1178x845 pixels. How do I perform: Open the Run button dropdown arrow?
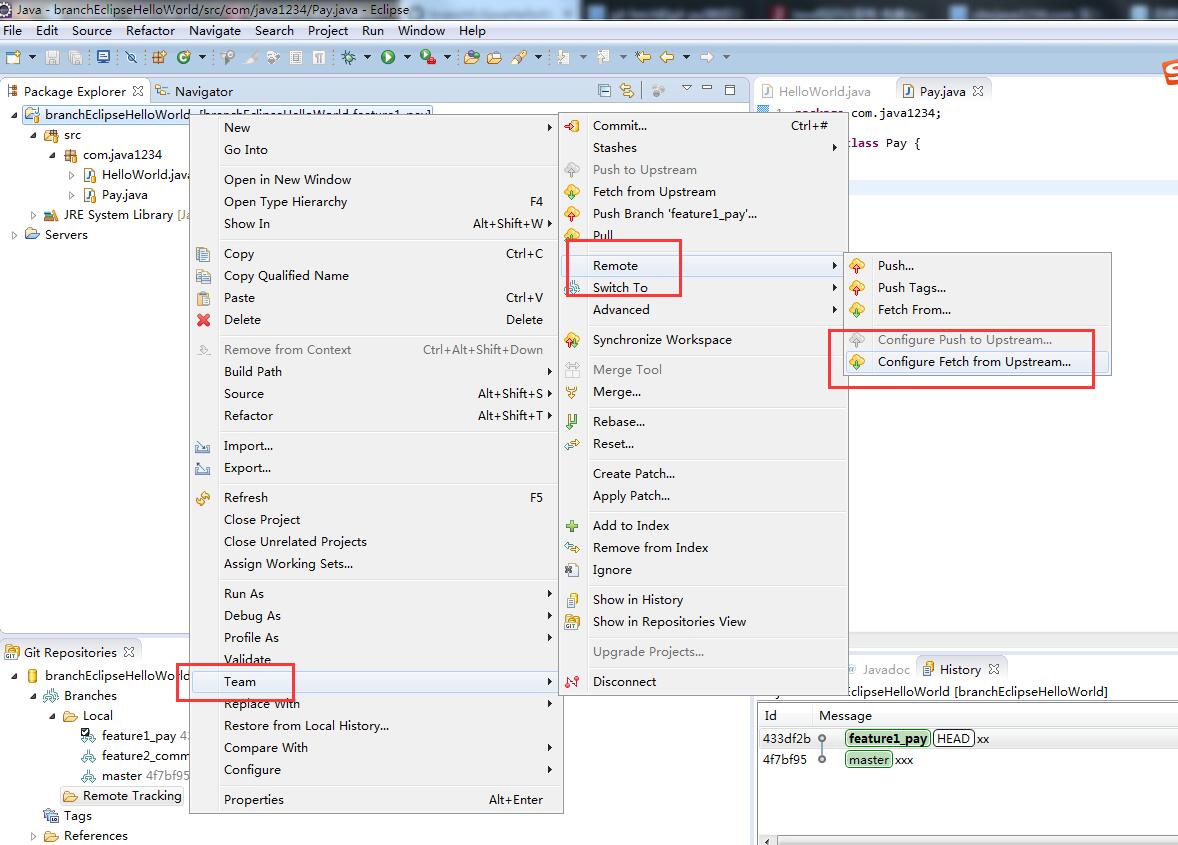[x=407, y=57]
